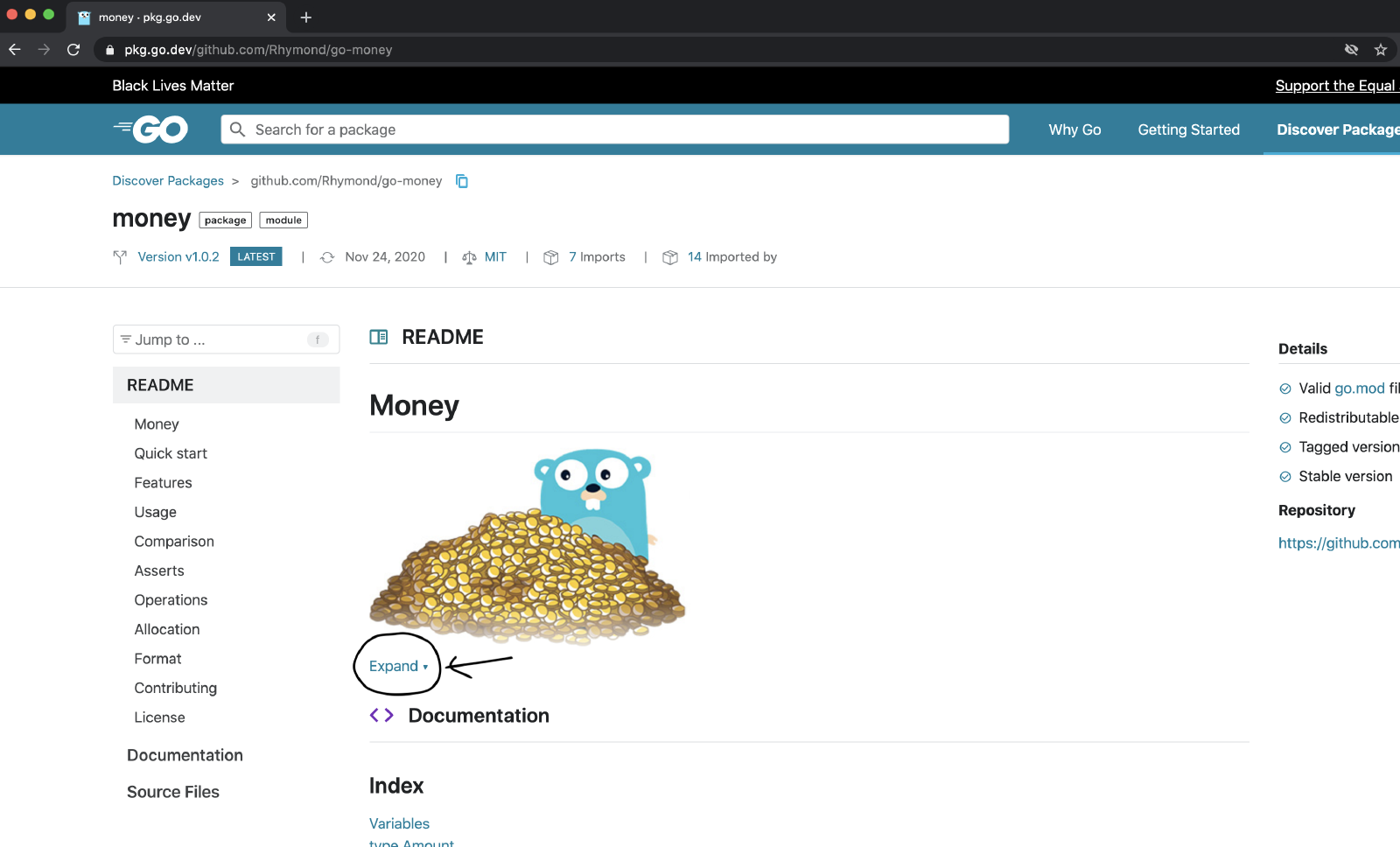Screen dimensions: 1400x847
Task: Expand the collapsed README section
Action: [x=398, y=666]
